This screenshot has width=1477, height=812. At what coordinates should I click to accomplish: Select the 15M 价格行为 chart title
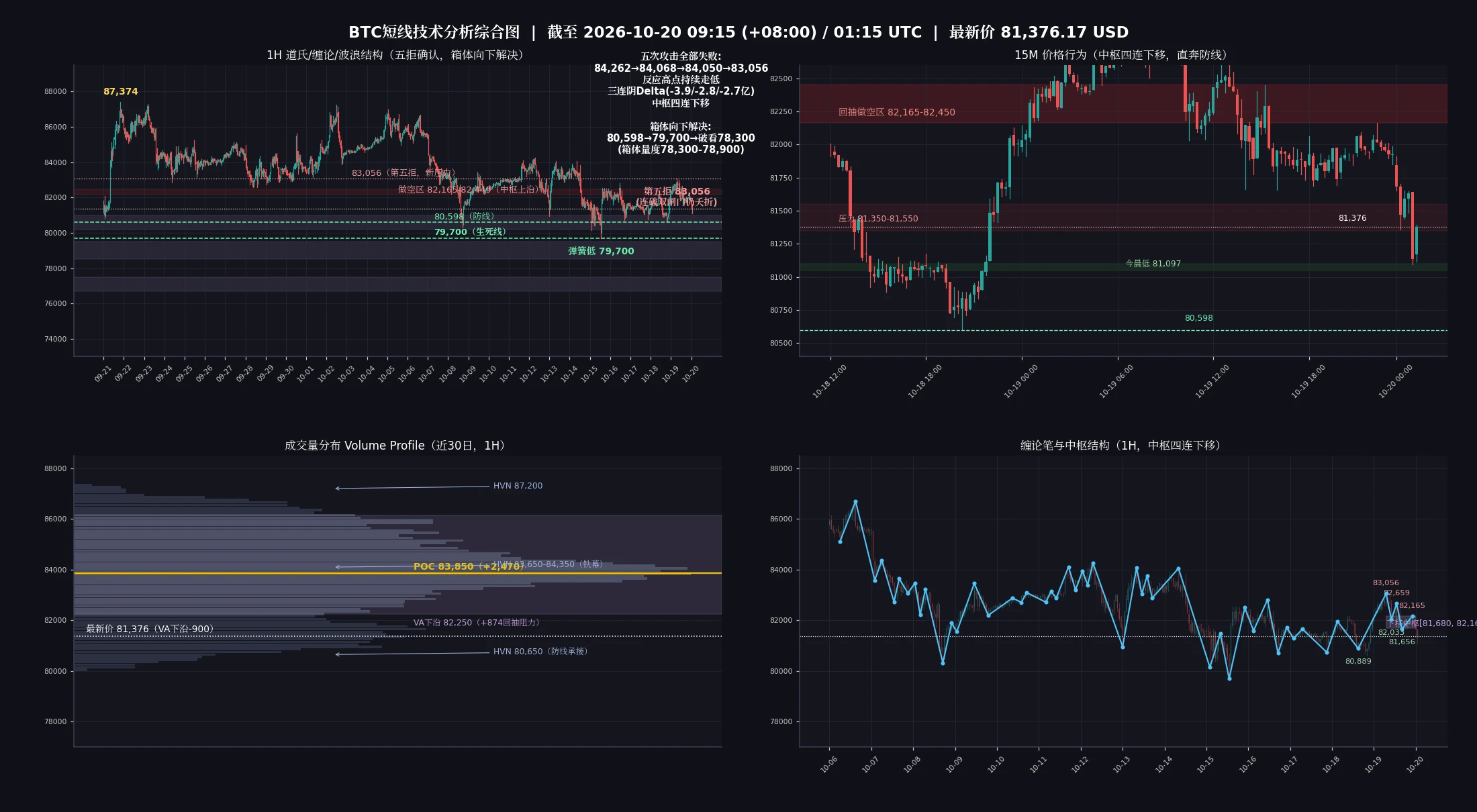[1123, 55]
